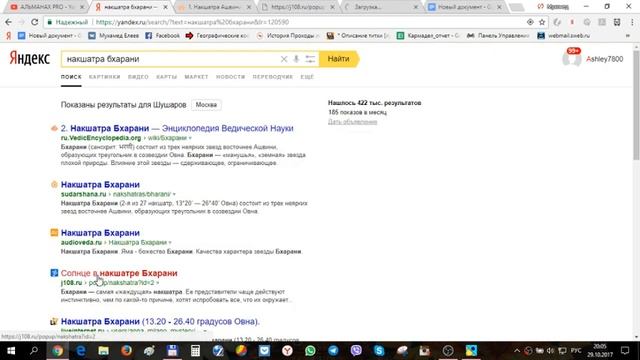Launch Firefox from the taskbar
Image resolution: width=640 pixels, height=360 pixels.
126,351
